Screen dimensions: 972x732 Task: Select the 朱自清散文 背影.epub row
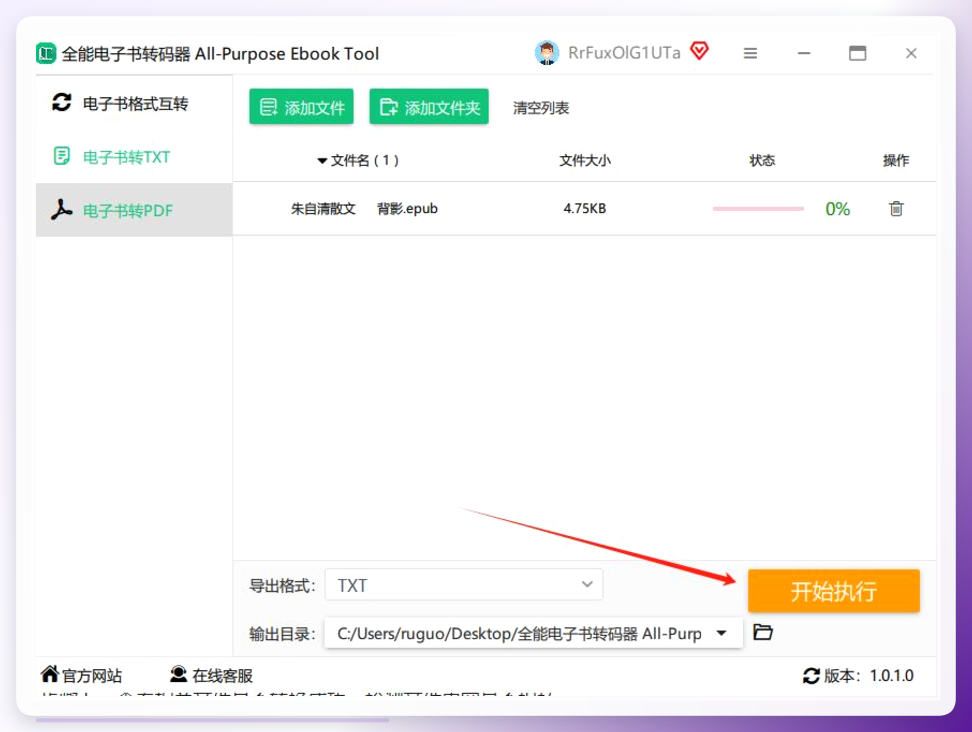coord(584,209)
